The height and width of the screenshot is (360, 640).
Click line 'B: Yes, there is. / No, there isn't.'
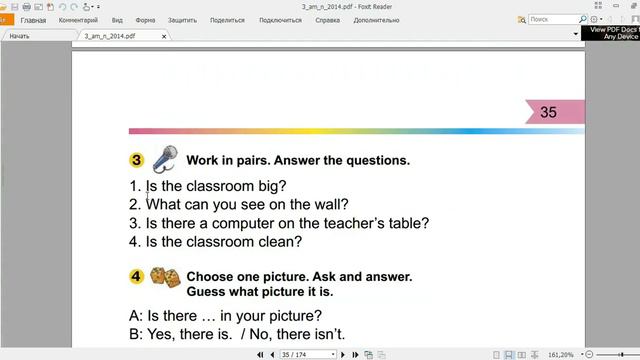pos(237,334)
